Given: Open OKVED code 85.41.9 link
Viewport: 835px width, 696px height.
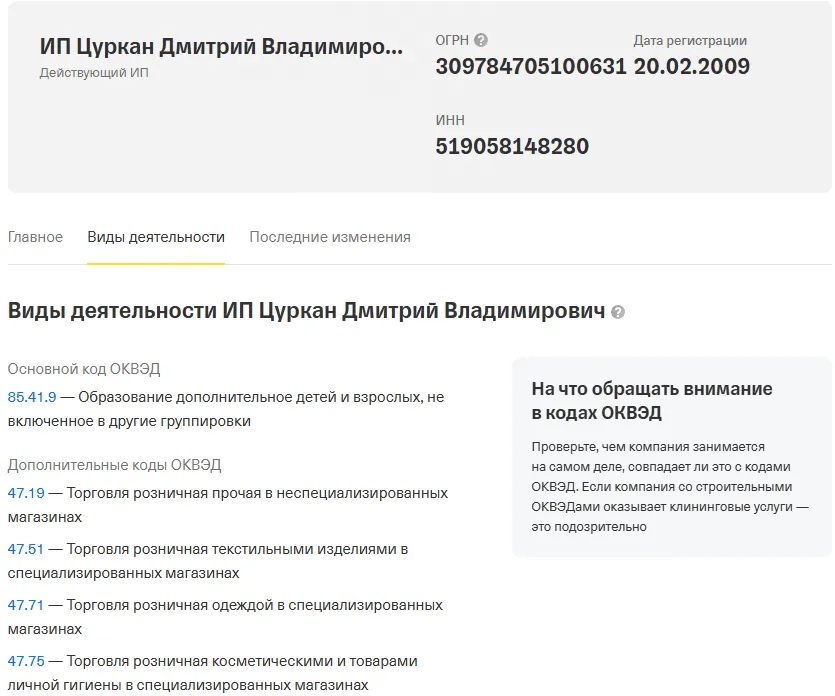Looking at the screenshot, I should pyautogui.click(x=32, y=397).
